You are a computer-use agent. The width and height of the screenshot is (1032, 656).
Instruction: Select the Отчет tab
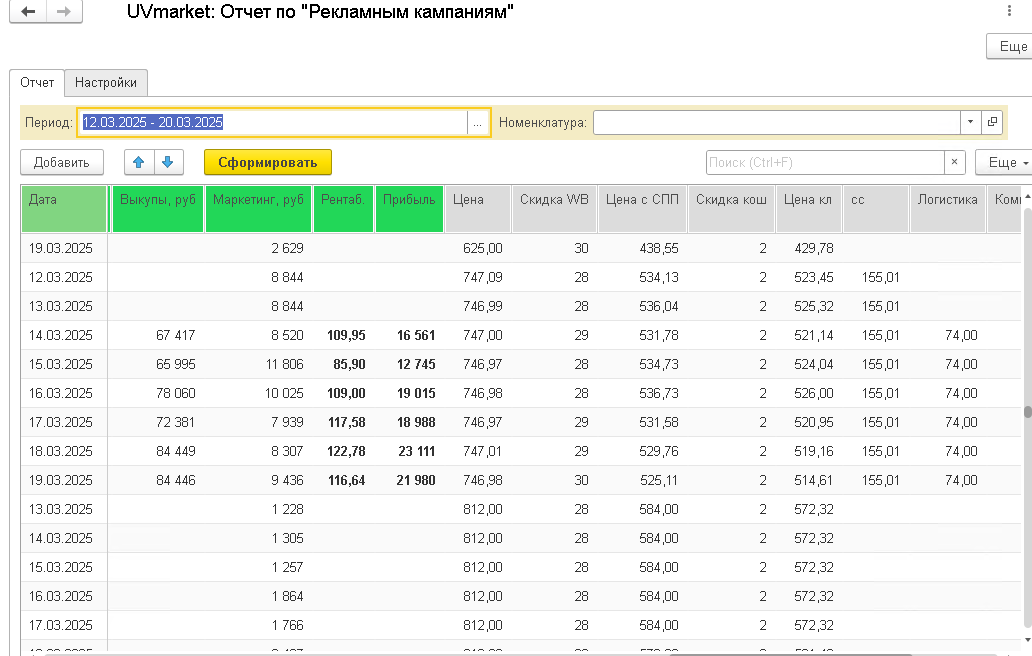(x=37, y=83)
